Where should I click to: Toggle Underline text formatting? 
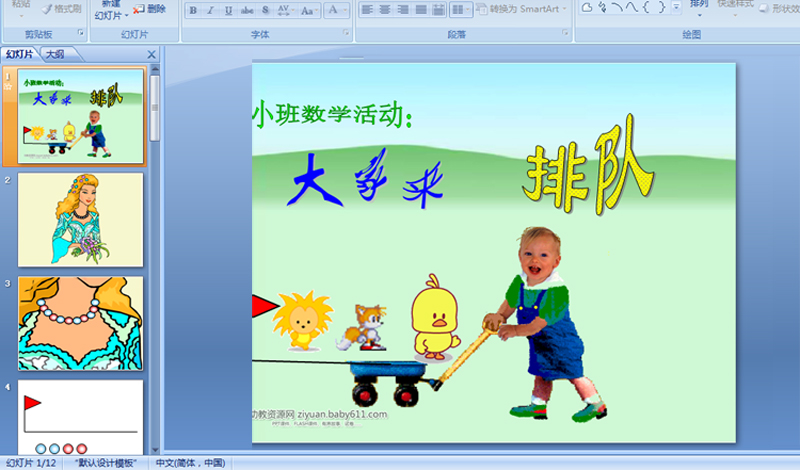pos(228,10)
